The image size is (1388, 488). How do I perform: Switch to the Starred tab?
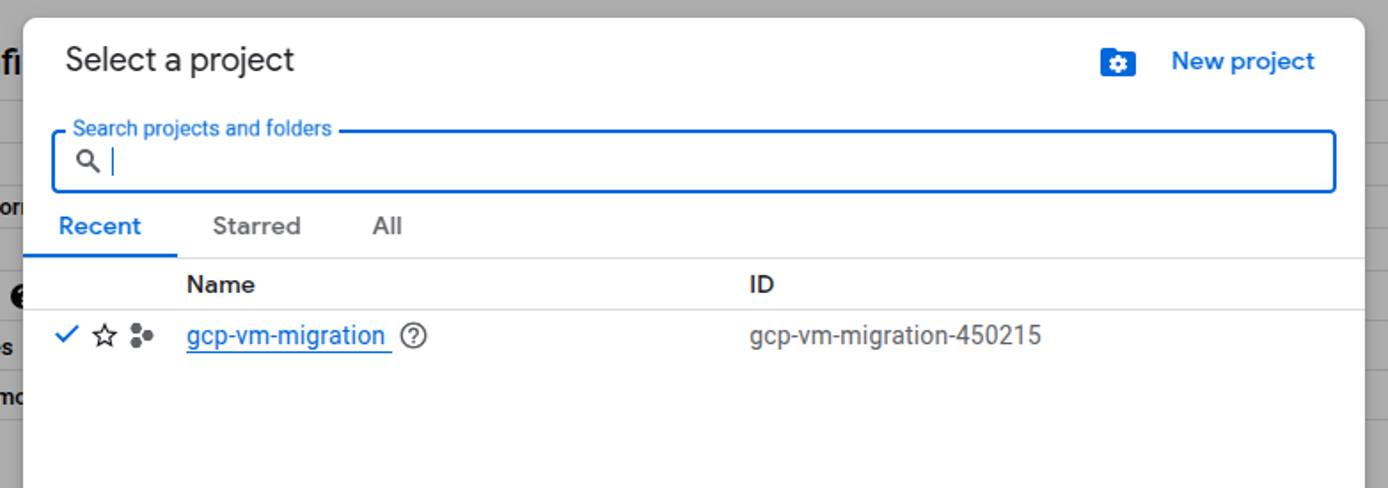(256, 226)
